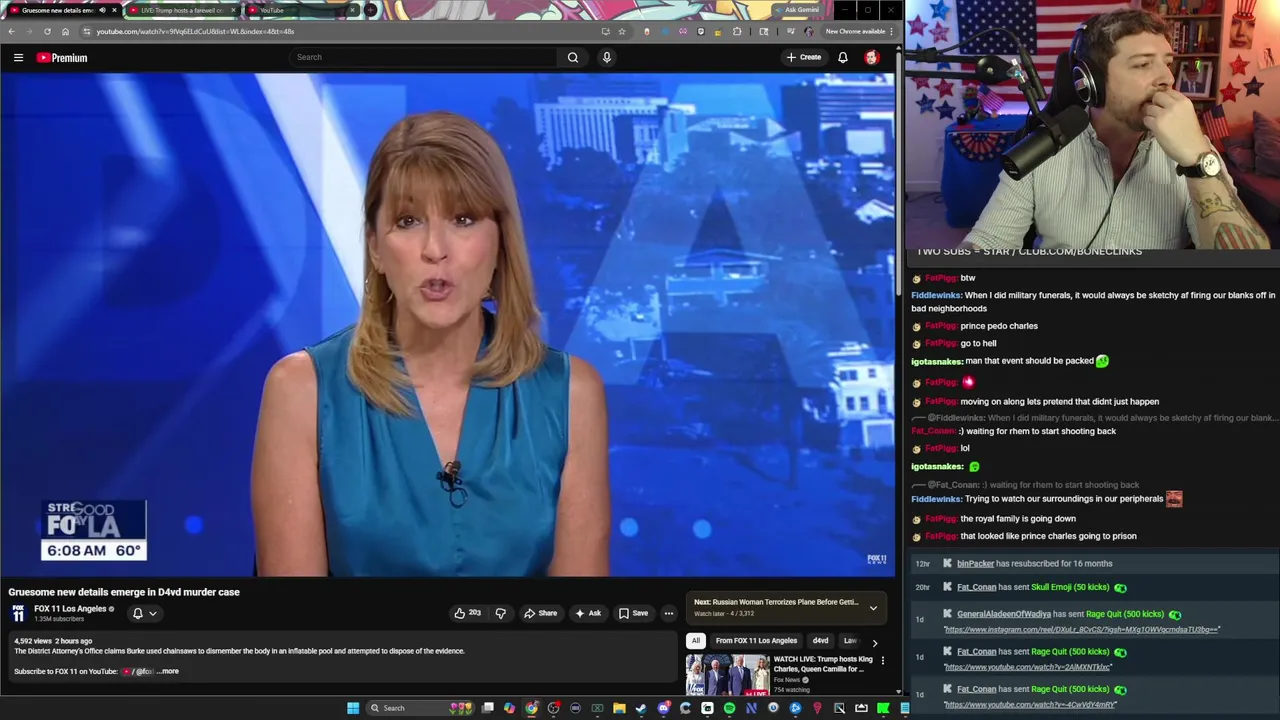Click the YouTube search magnifier button
Image resolution: width=1280 pixels, height=720 pixels.
573,57
